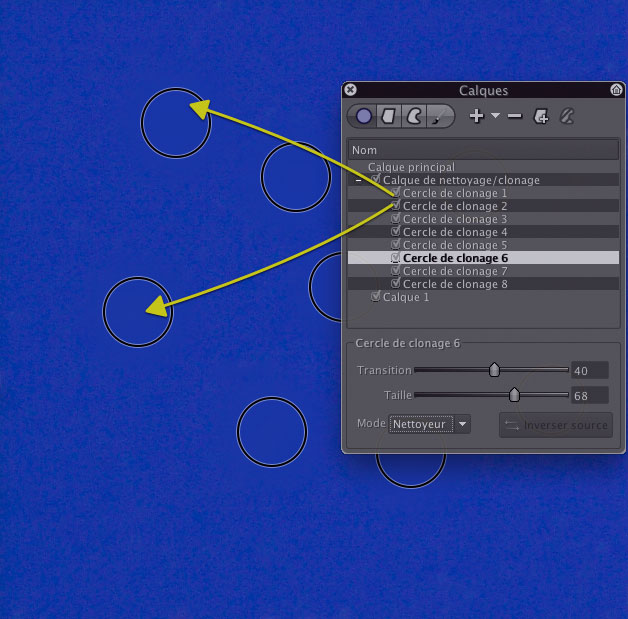Select the polygon shape tool icon
The image size is (628, 619).
(388, 117)
